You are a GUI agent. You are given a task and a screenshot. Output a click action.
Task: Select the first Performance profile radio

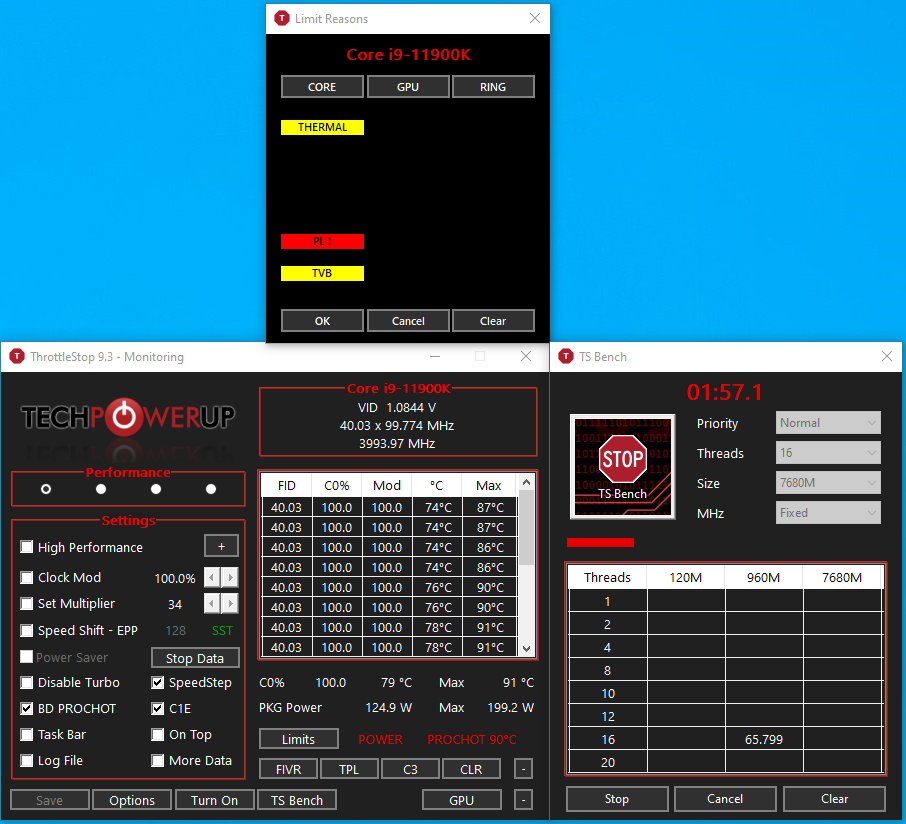click(x=46, y=489)
